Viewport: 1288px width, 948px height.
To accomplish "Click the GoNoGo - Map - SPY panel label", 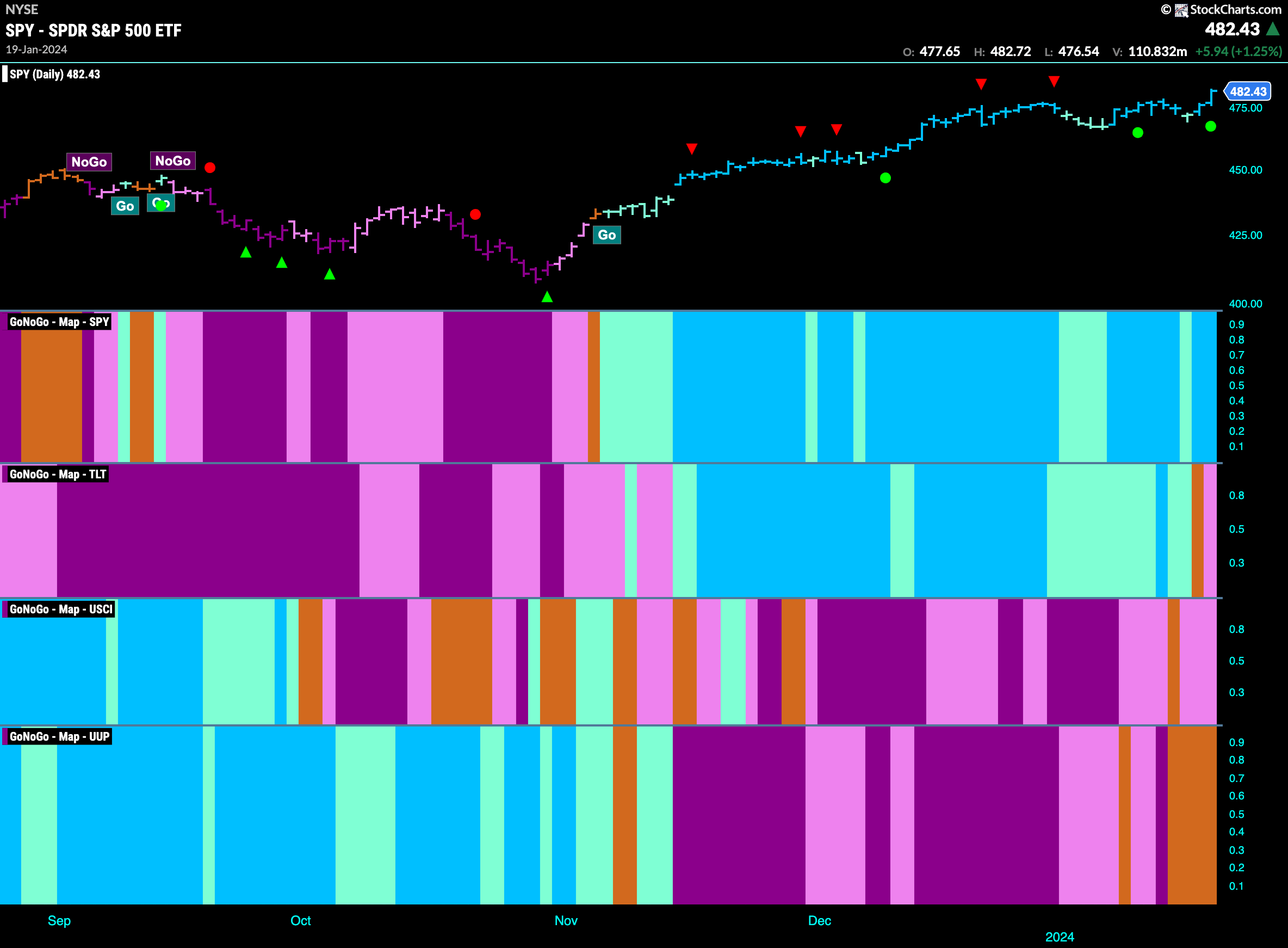I will (x=59, y=322).
